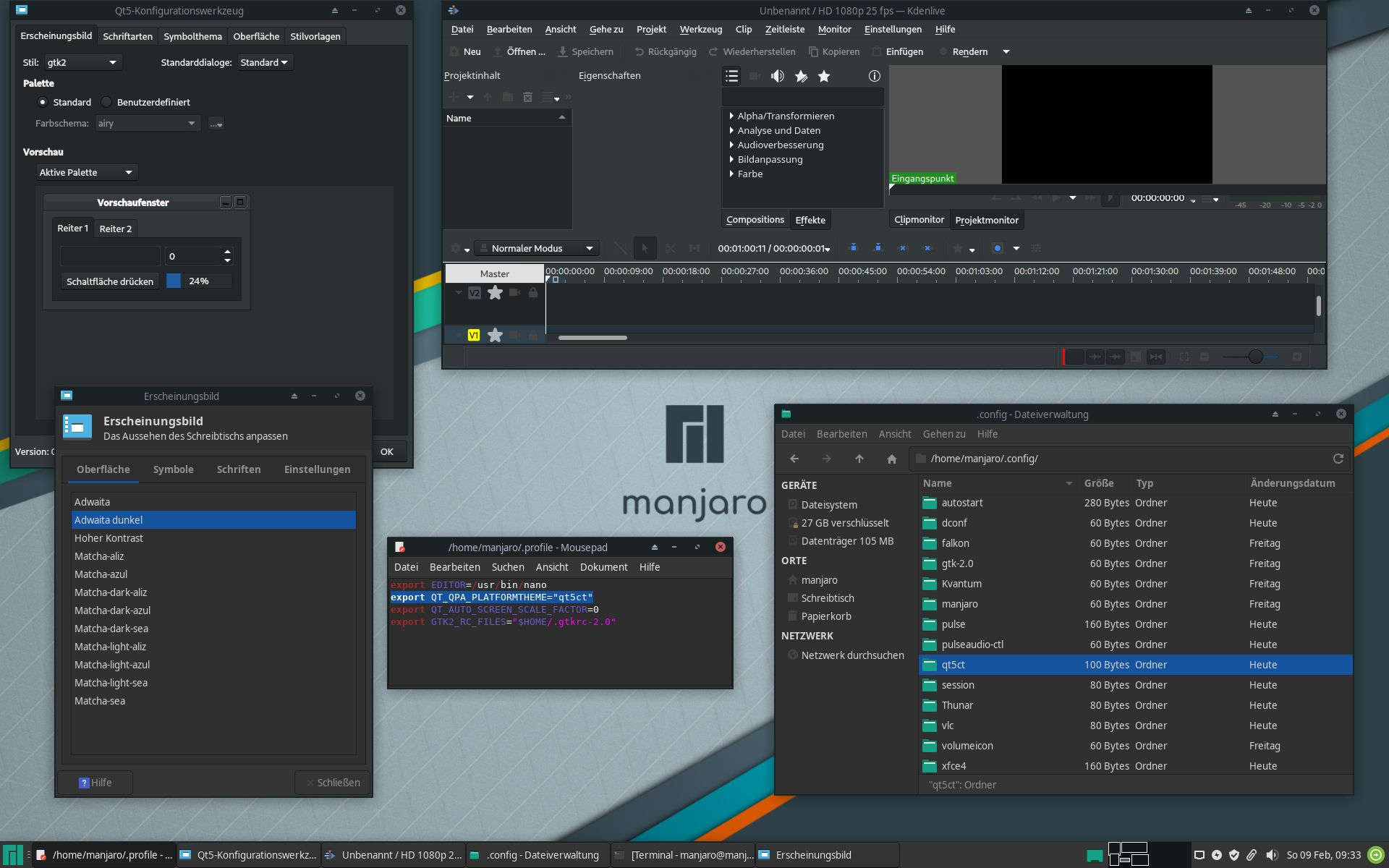Click the effect info icon
The width and height of the screenshot is (1389, 868).
tap(874, 76)
